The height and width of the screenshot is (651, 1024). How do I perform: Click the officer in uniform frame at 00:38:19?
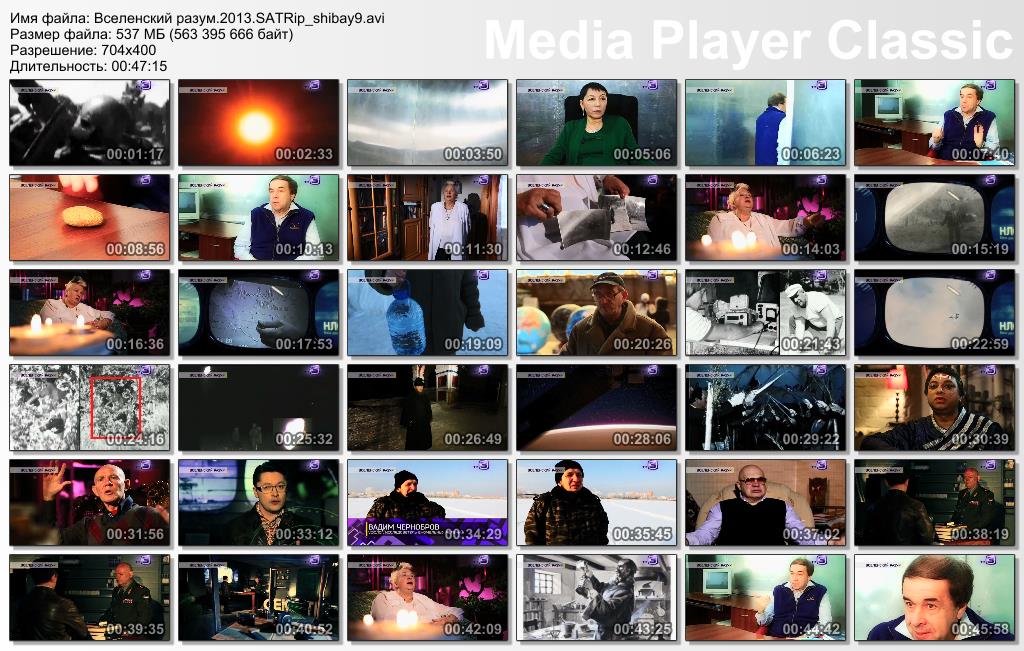(x=934, y=502)
